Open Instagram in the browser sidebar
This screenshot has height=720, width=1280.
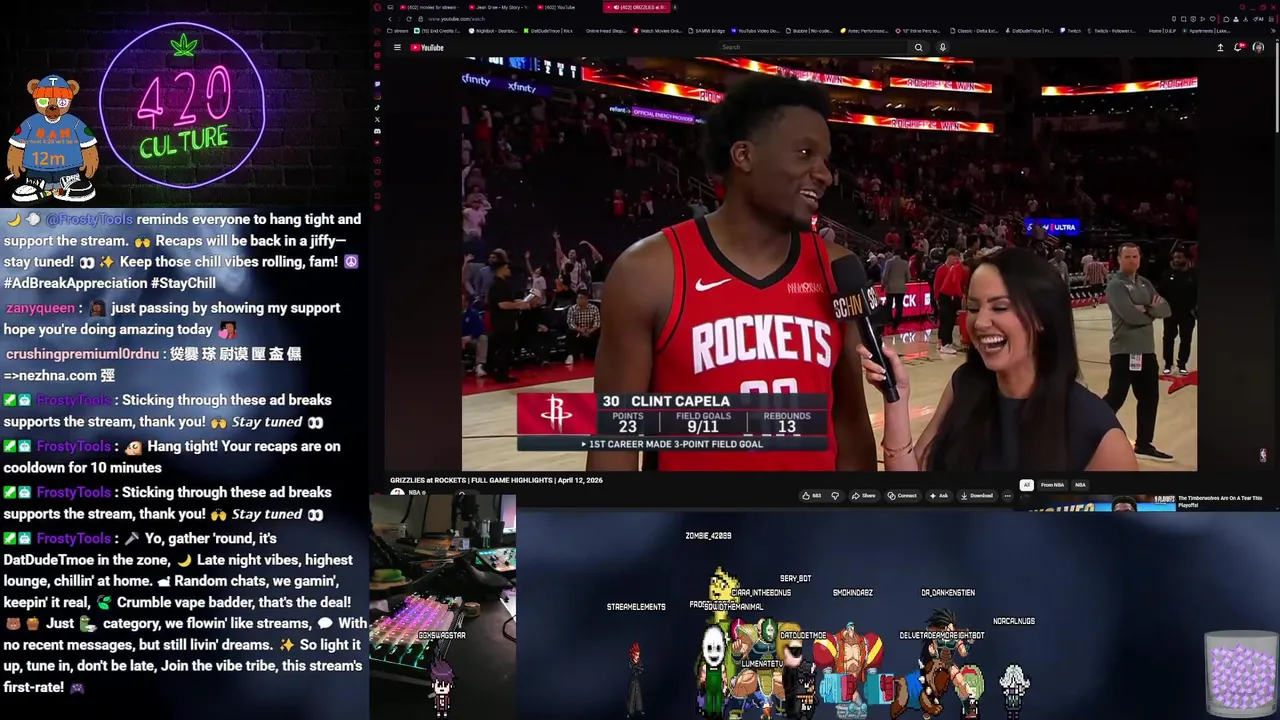click(x=377, y=96)
